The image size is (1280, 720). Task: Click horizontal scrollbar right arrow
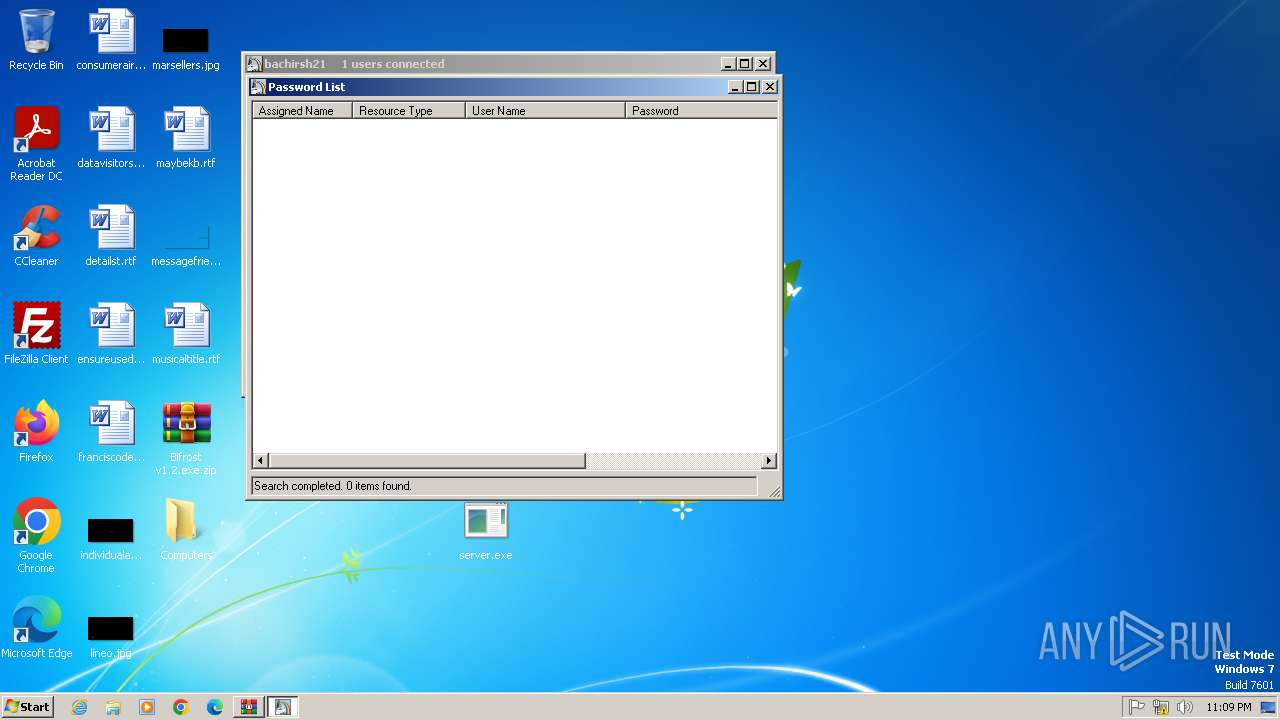tap(769, 461)
